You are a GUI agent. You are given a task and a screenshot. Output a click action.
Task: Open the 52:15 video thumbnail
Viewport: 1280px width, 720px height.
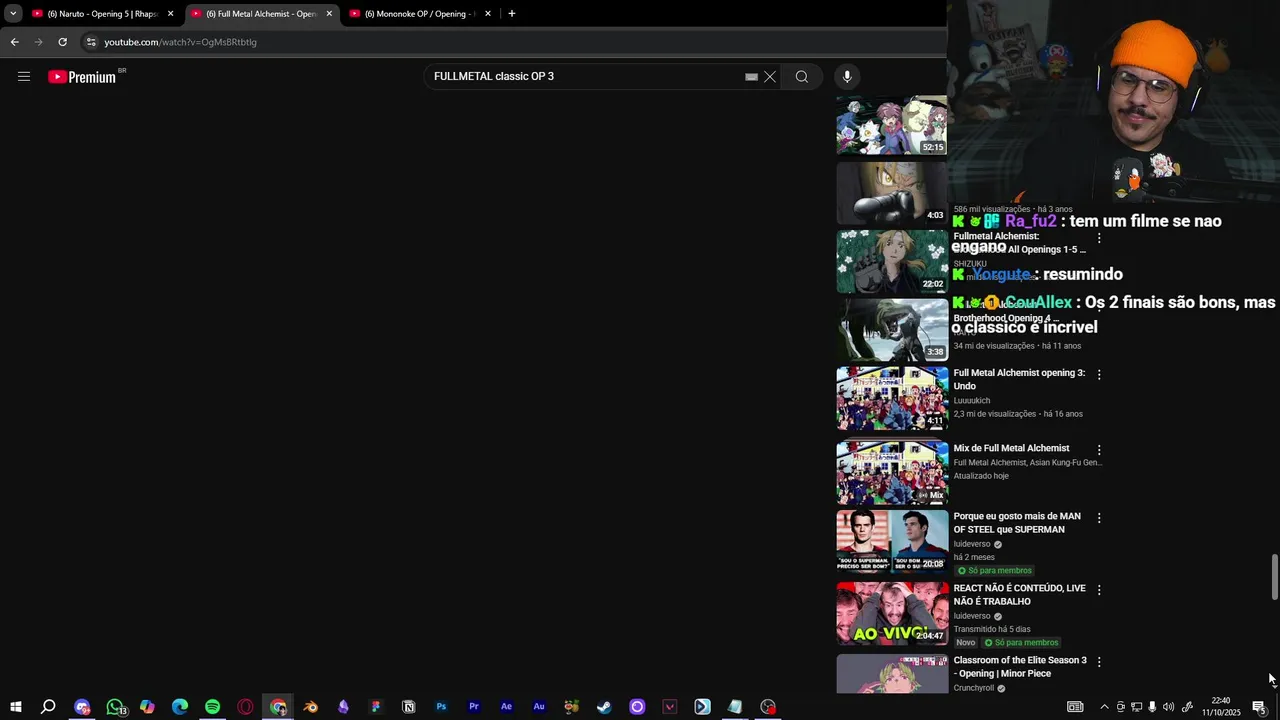click(892, 125)
